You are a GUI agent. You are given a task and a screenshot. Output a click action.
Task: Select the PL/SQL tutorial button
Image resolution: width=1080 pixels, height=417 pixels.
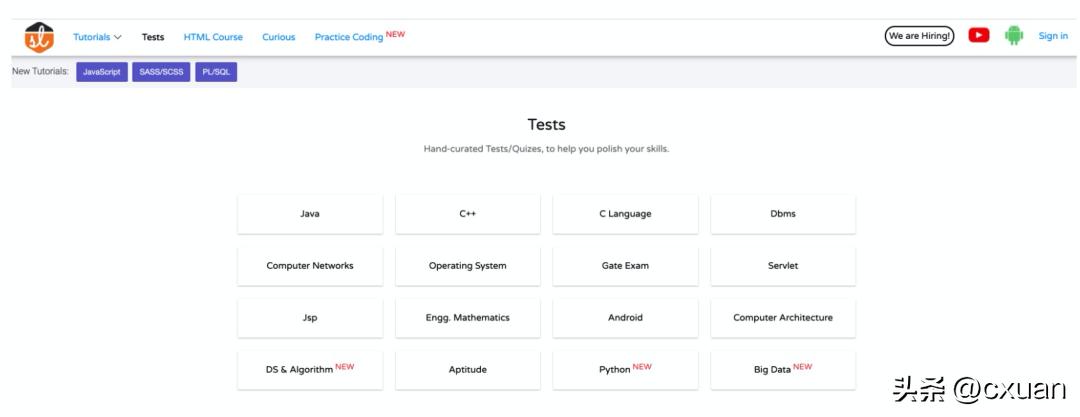click(216, 72)
